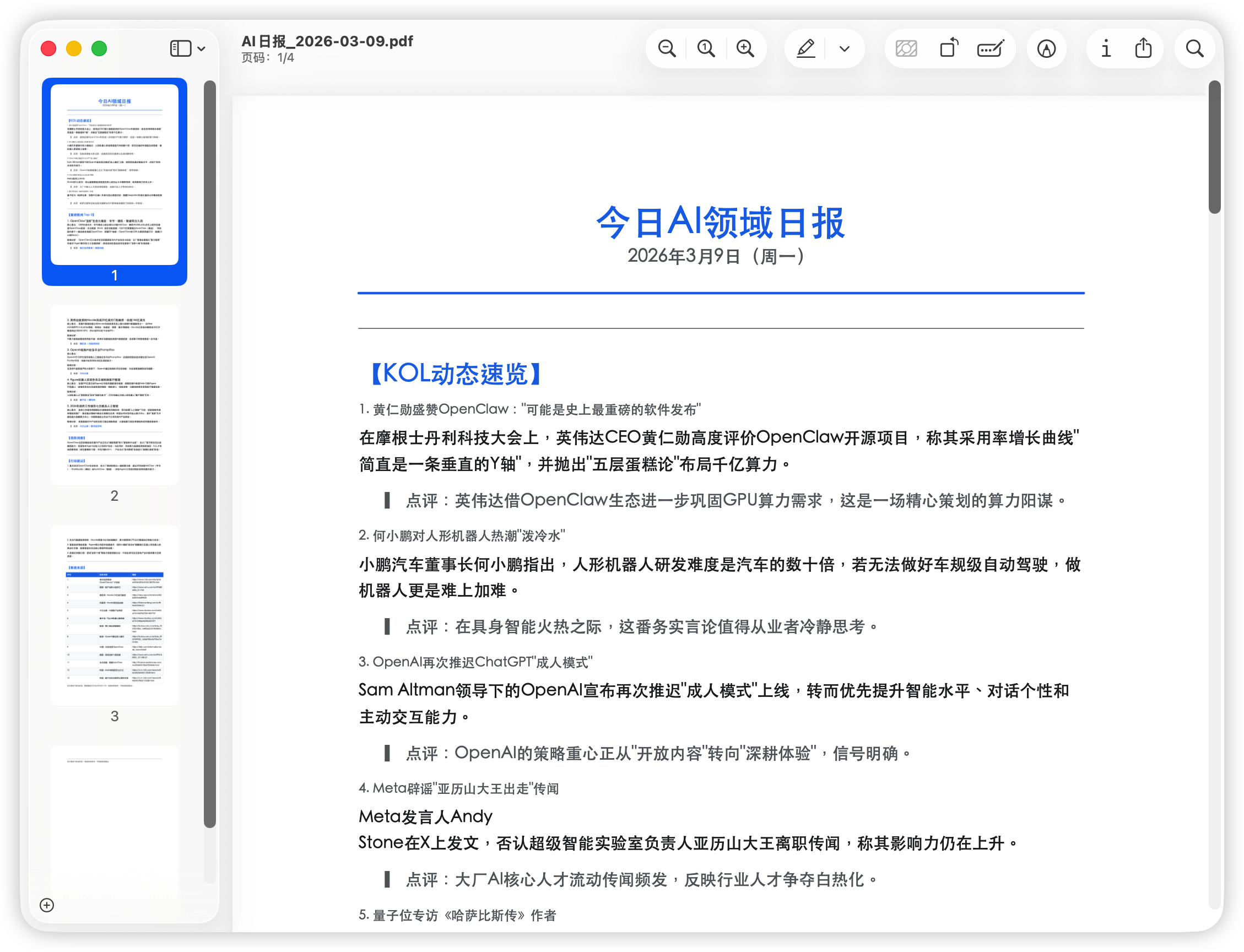Open the Share menu
Viewport: 1244px width, 952px height.
click(1143, 48)
